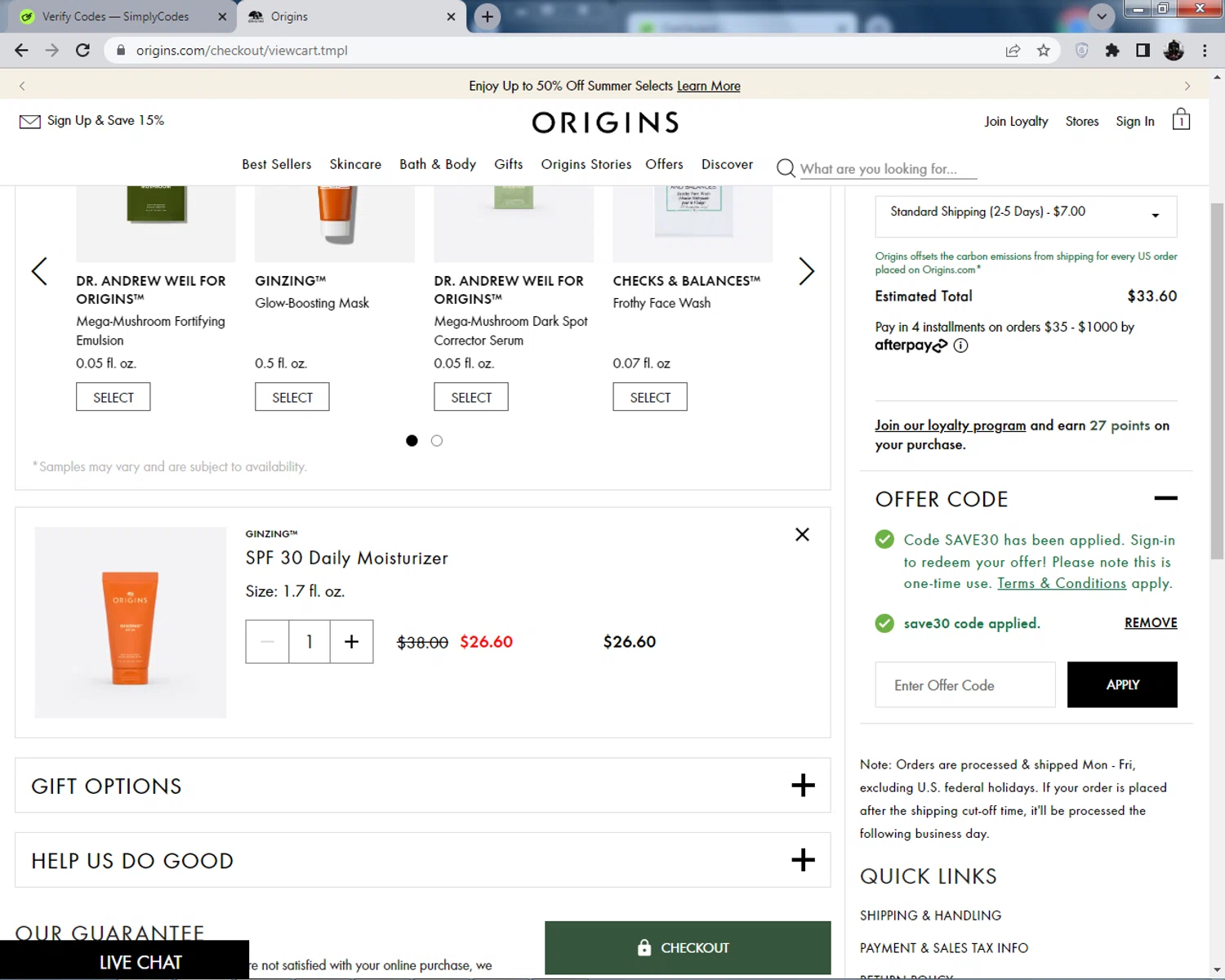The width and height of the screenshot is (1225, 980).
Task: Open Skincare menu
Action: pos(355,164)
